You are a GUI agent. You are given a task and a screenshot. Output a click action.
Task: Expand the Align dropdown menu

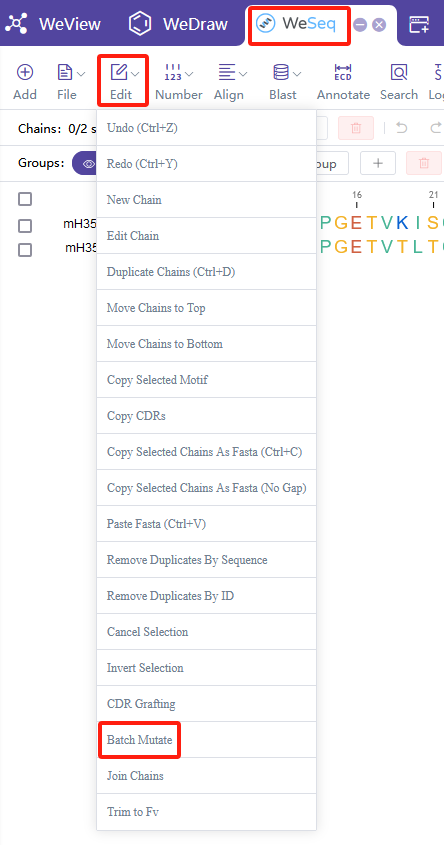coord(233,72)
